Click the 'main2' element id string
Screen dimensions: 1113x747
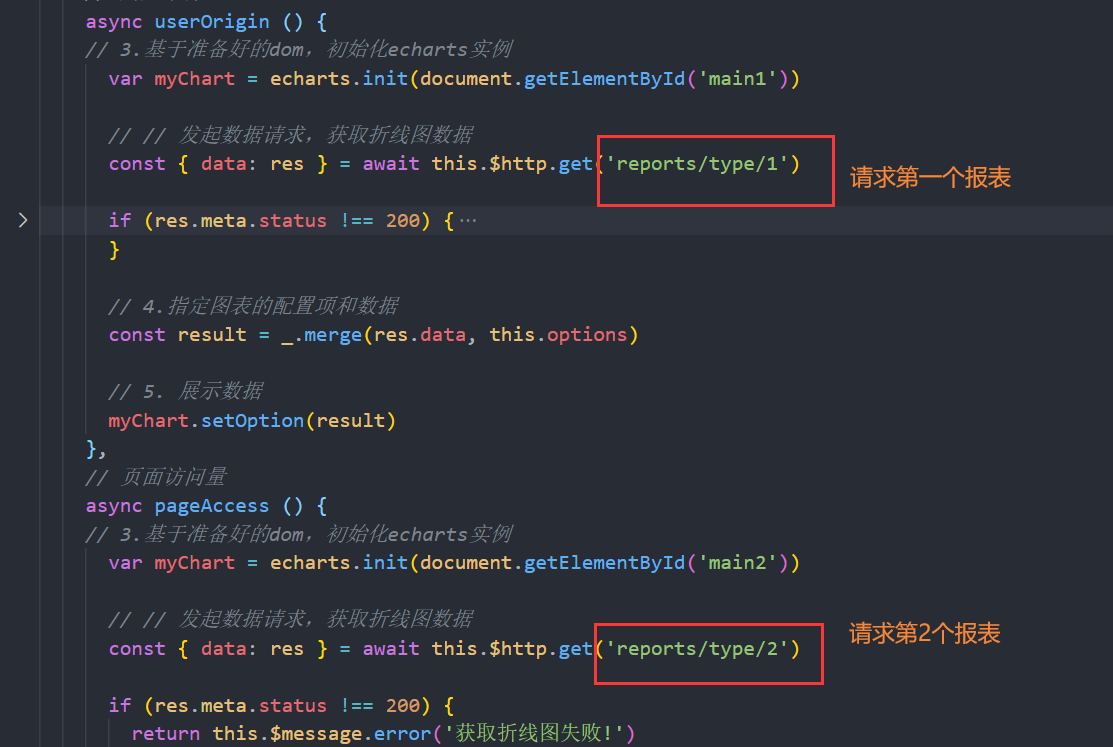tap(738, 563)
